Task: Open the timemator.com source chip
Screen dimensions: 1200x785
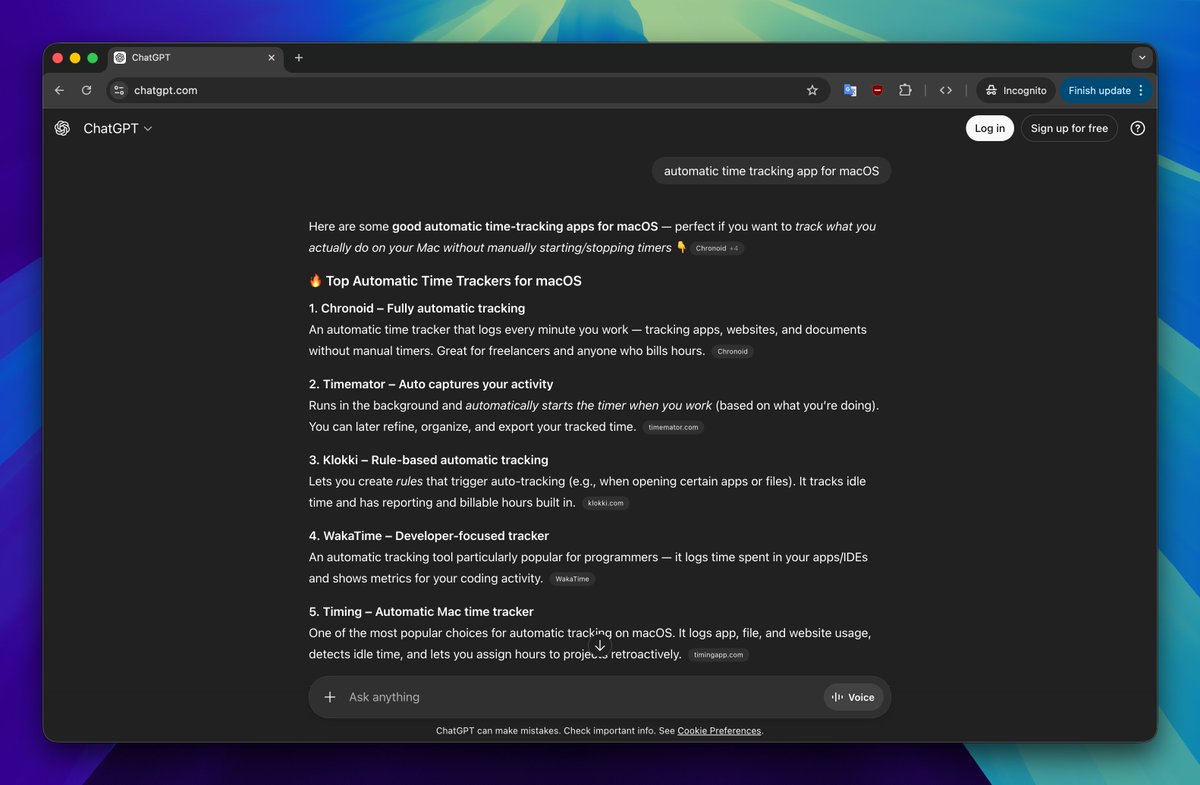Action: pyautogui.click(x=673, y=427)
